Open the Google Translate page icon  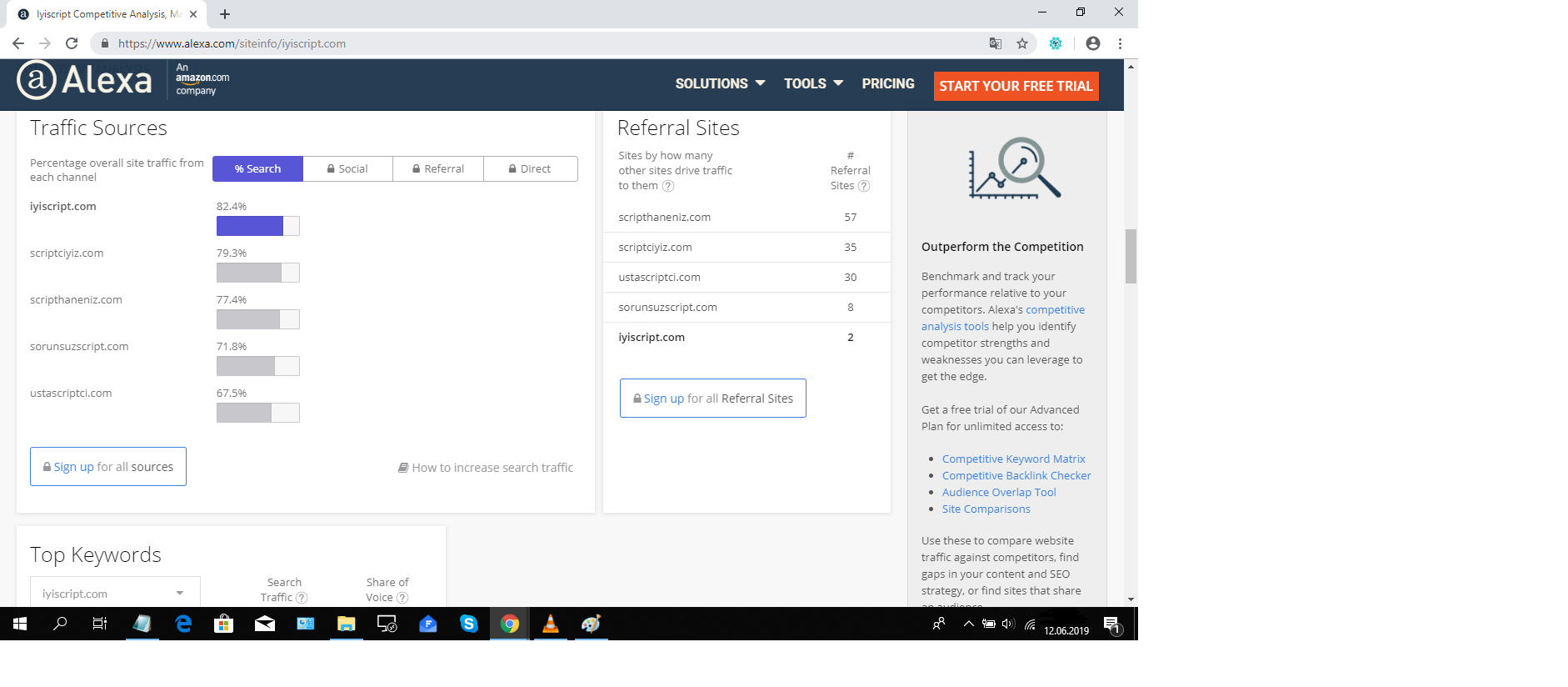995,43
